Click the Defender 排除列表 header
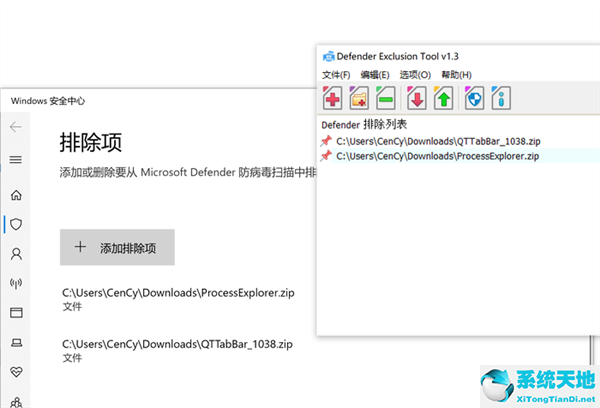The width and height of the screenshot is (600, 408). pyautogui.click(x=364, y=124)
